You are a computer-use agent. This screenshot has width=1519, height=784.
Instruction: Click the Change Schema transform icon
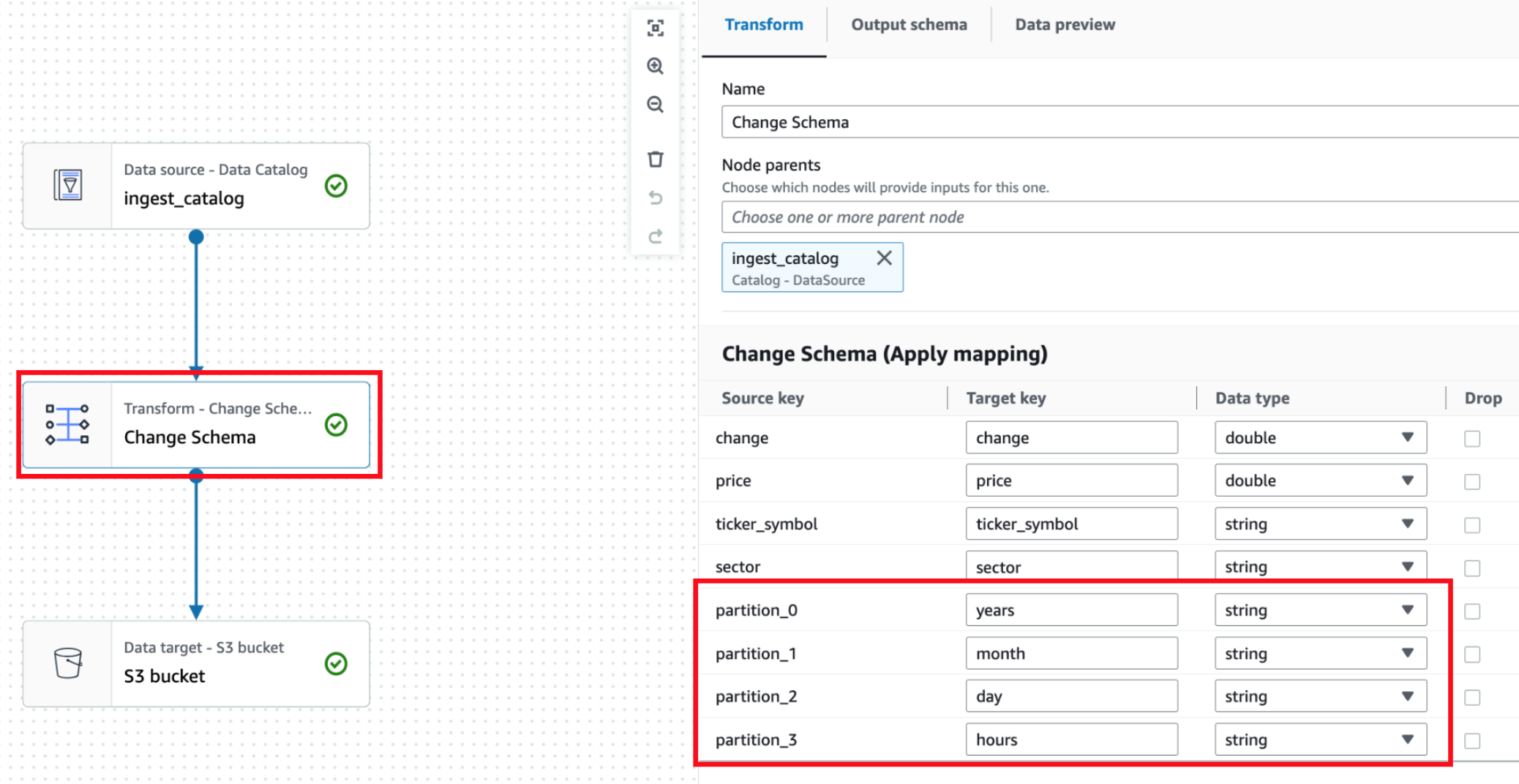(66, 425)
